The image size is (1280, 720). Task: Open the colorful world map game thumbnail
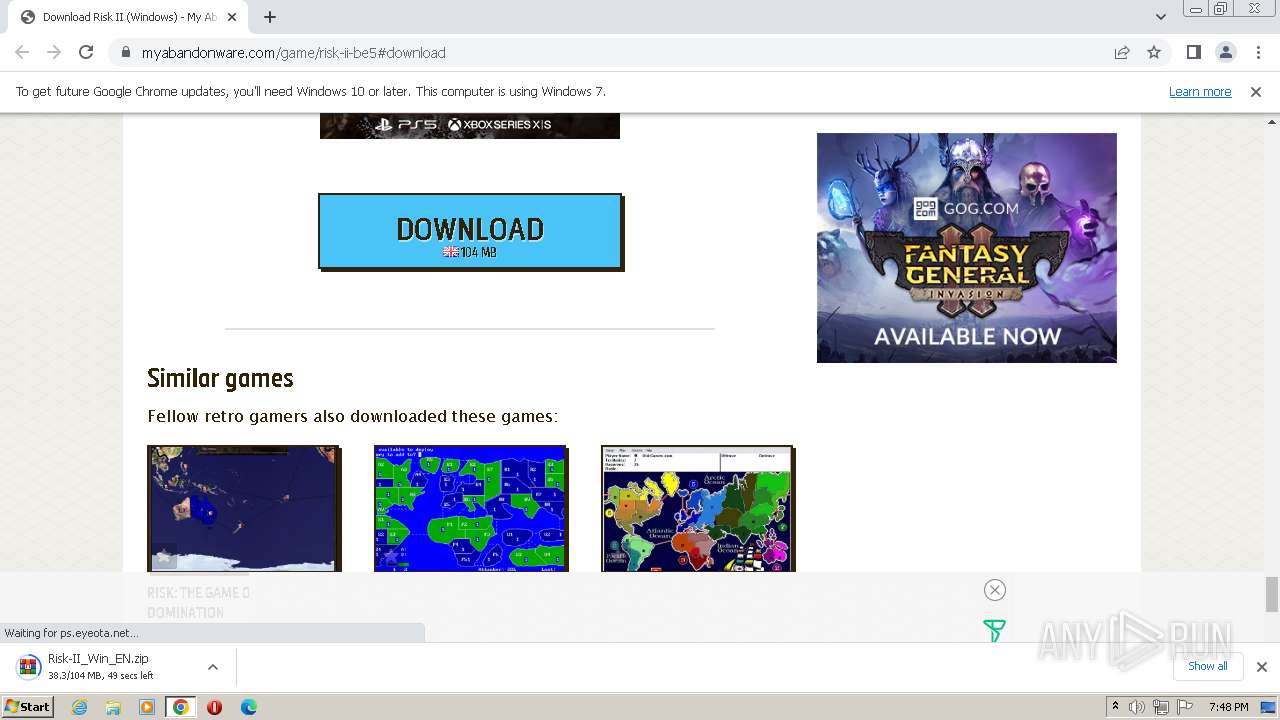[698, 508]
